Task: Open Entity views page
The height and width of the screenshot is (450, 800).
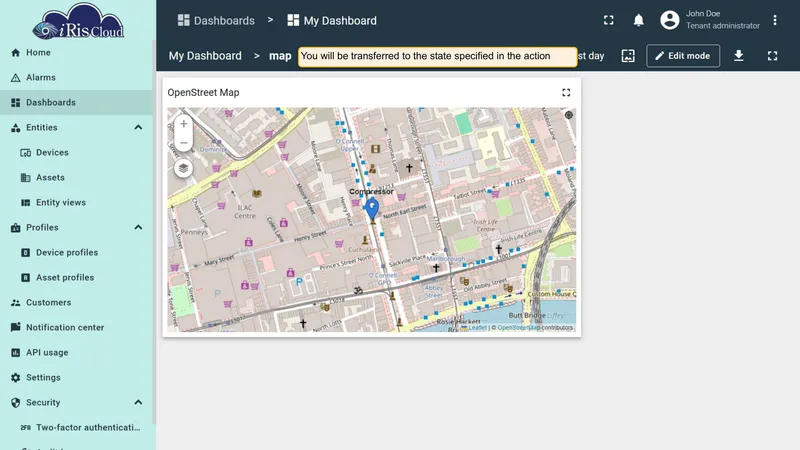Action: point(77,203)
